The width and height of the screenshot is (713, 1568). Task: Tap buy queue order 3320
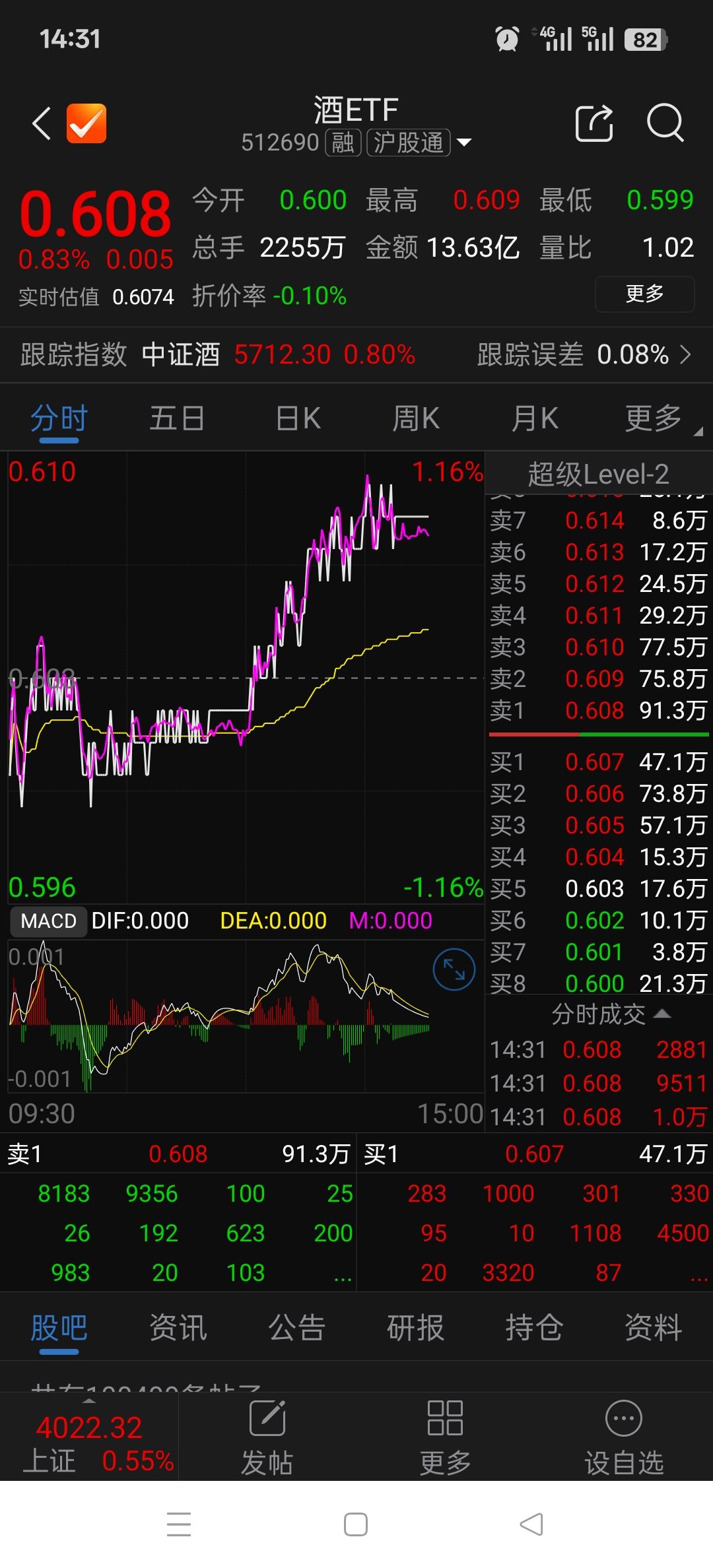508,1272
